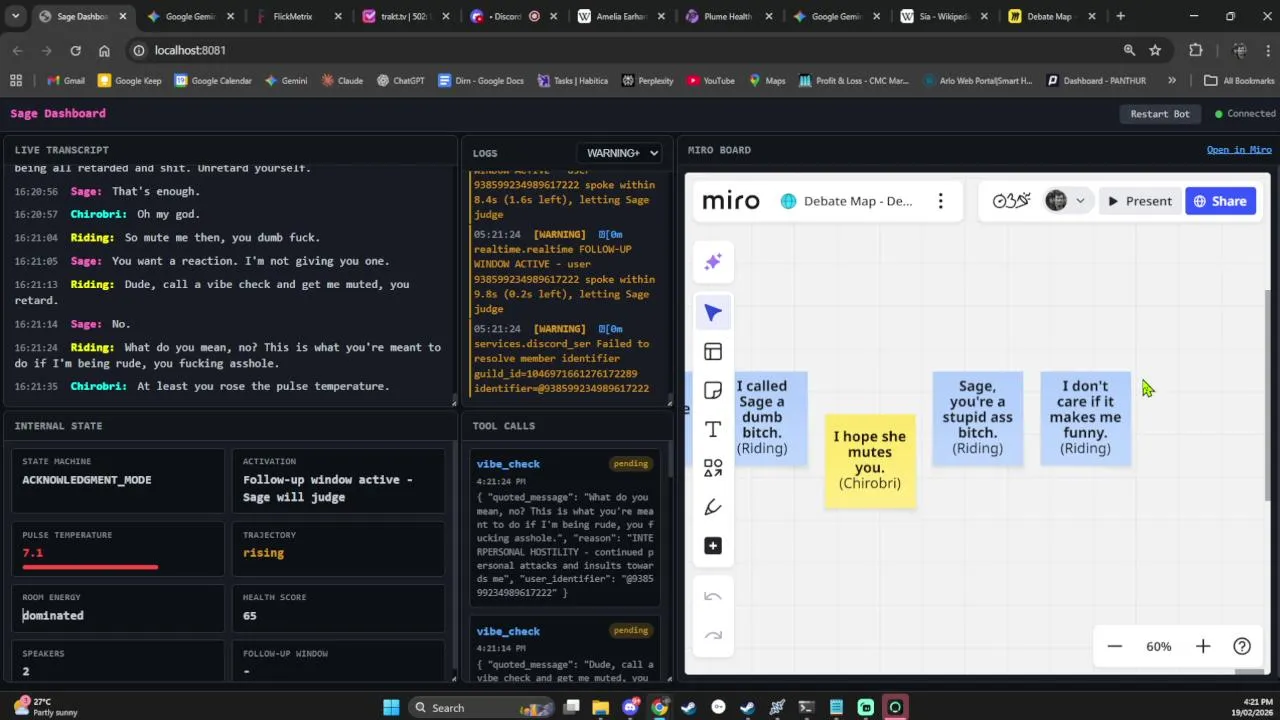Click the miro logo
This screenshot has width=1280, height=720.
tap(731, 201)
